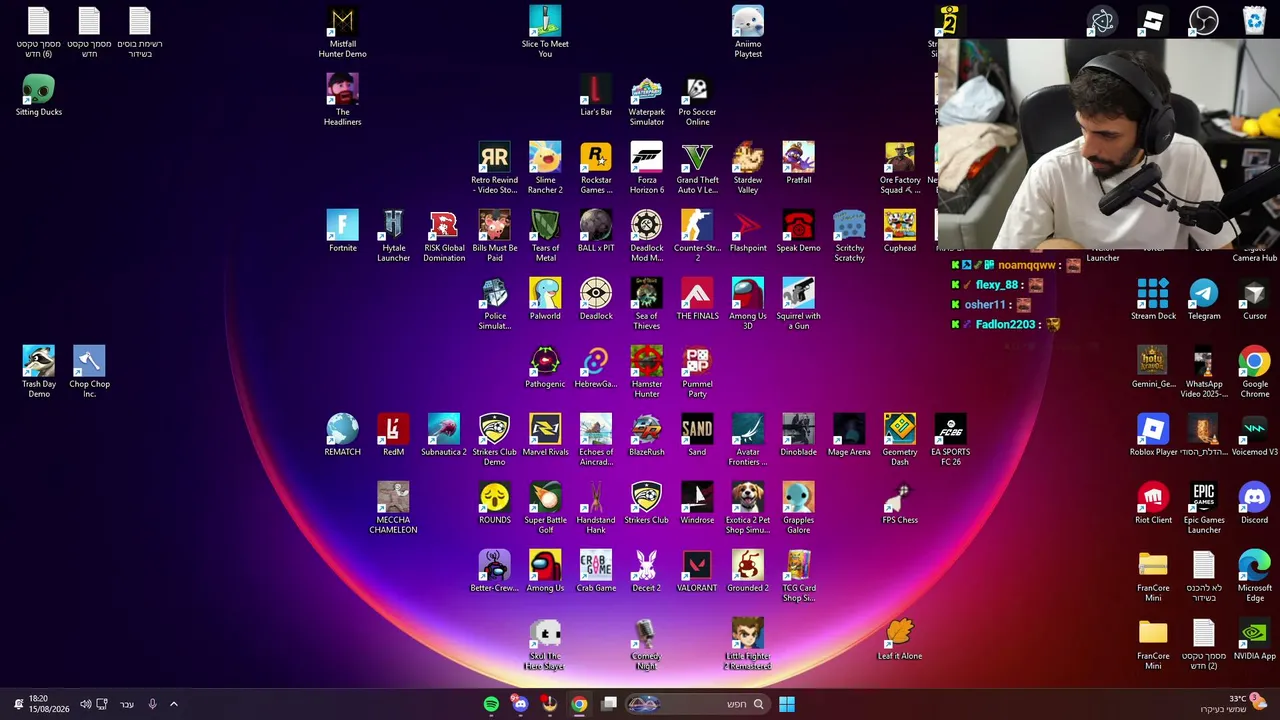The width and height of the screenshot is (1280, 720).
Task: Select Among Us 3D icon
Action: [748, 304]
